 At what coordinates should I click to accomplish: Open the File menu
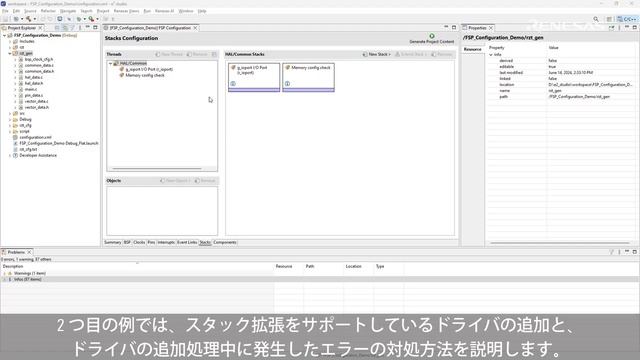coord(5,11)
